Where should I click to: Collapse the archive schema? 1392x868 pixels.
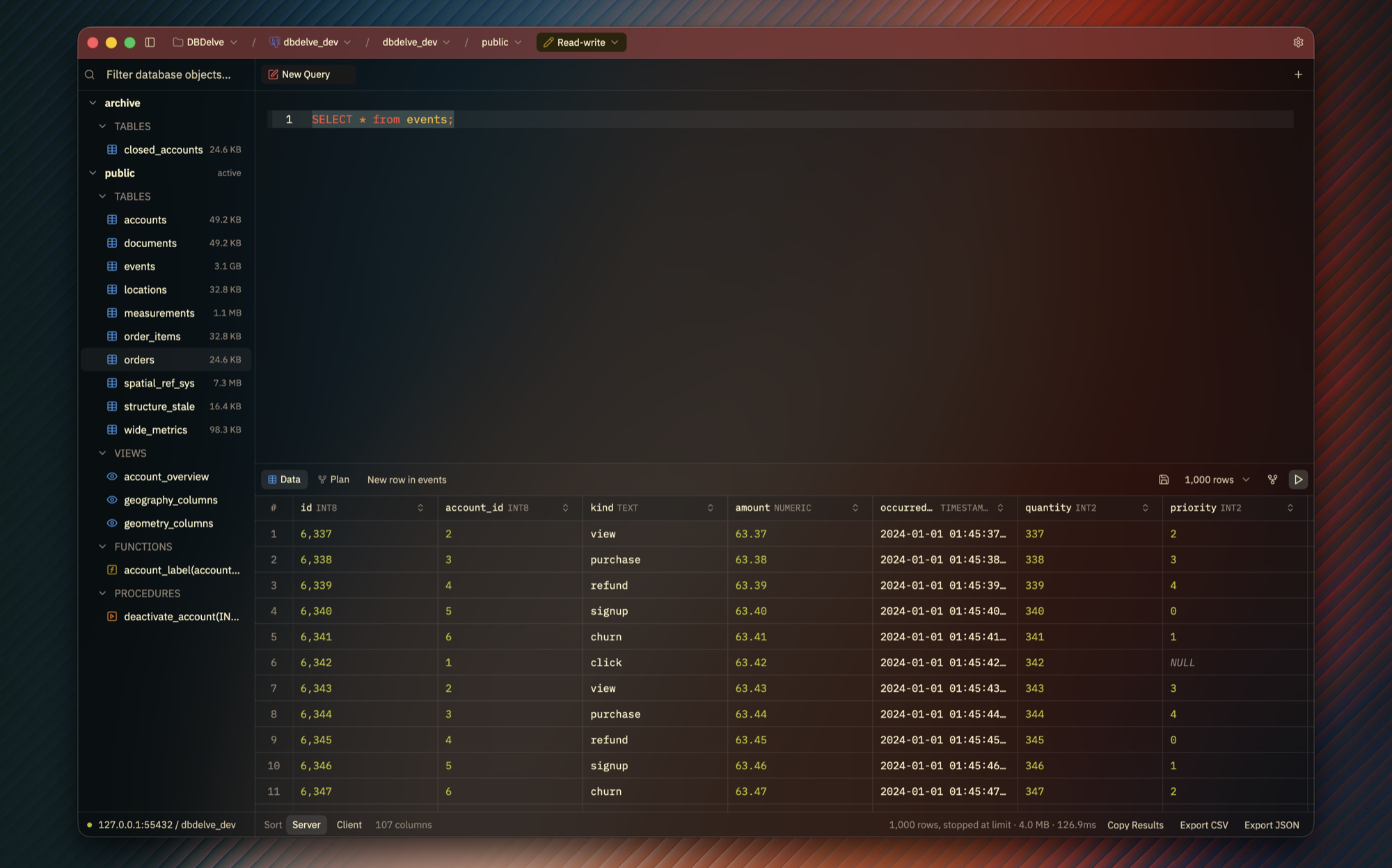93,103
